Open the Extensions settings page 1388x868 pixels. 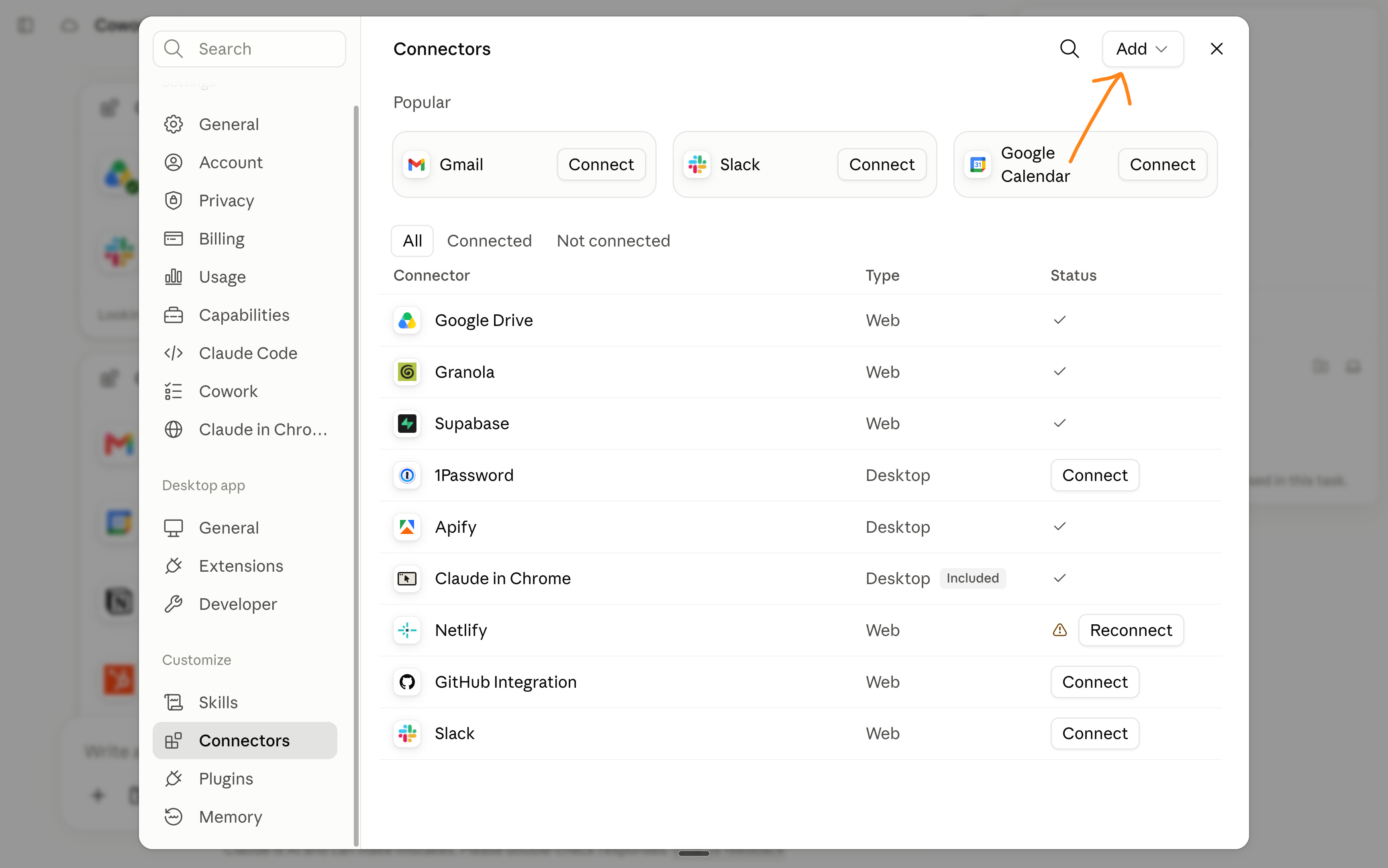[x=245, y=566]
